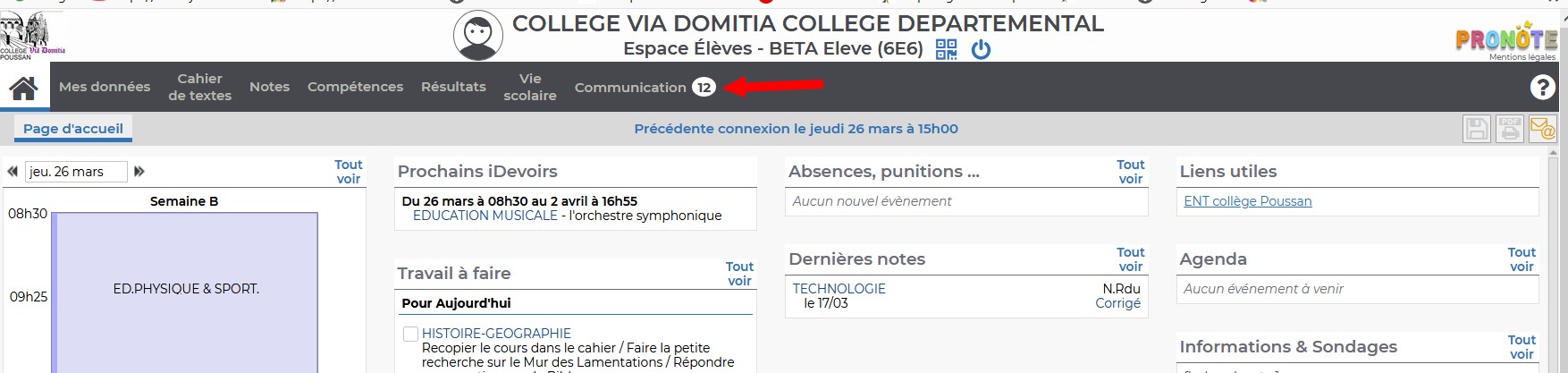Image resolution: width=1568 pixels, height=373 pixels.
Task: Open the EDUCATION MUSICALE iDevoir link
Action: click(485, 216)
